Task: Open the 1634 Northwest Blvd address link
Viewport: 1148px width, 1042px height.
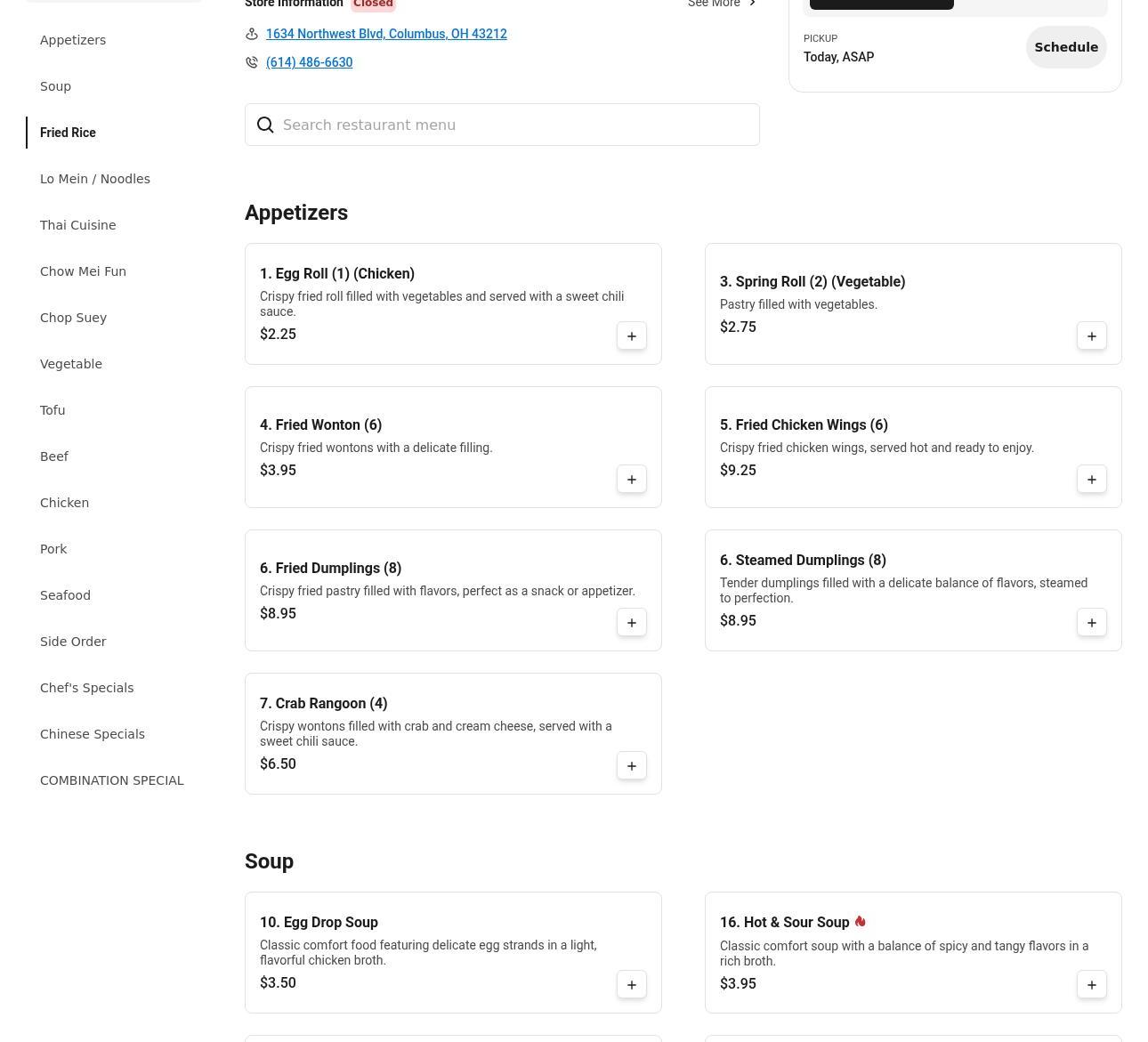Action: pyautogui.click(x=386, y=34)
